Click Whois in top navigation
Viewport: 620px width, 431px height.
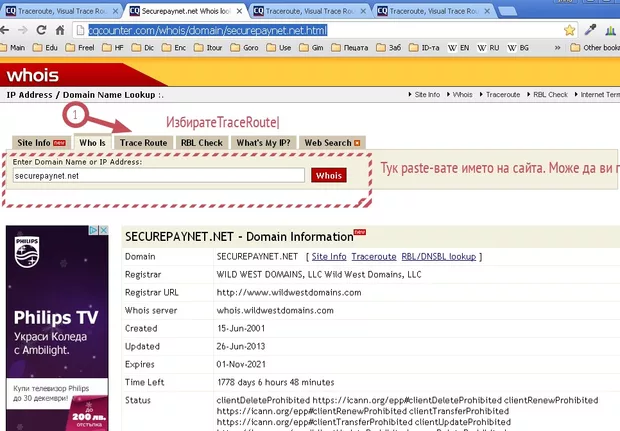462,95
